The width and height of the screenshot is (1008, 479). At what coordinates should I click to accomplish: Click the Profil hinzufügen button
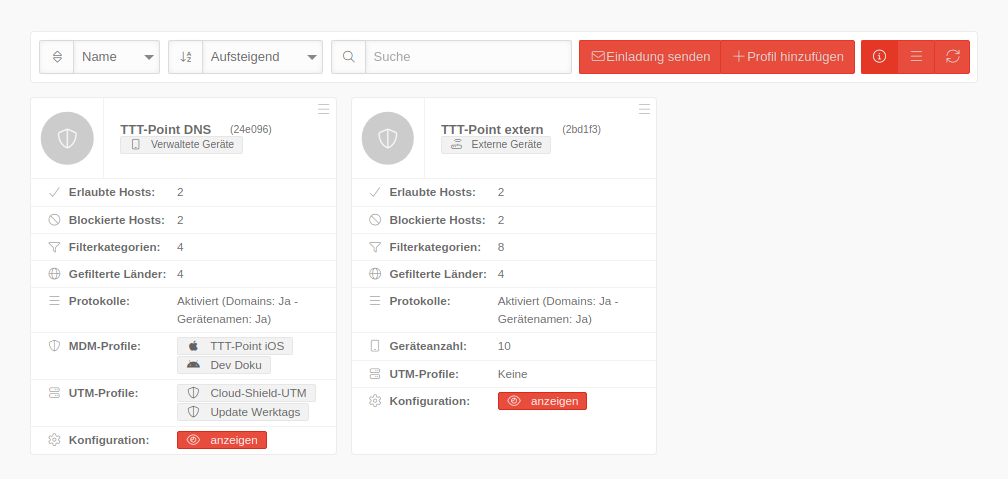tap(788, 57)
